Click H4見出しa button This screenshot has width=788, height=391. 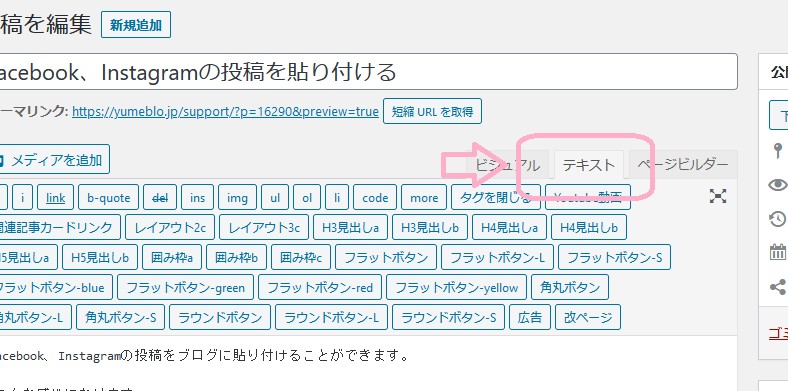coord(509,228)
